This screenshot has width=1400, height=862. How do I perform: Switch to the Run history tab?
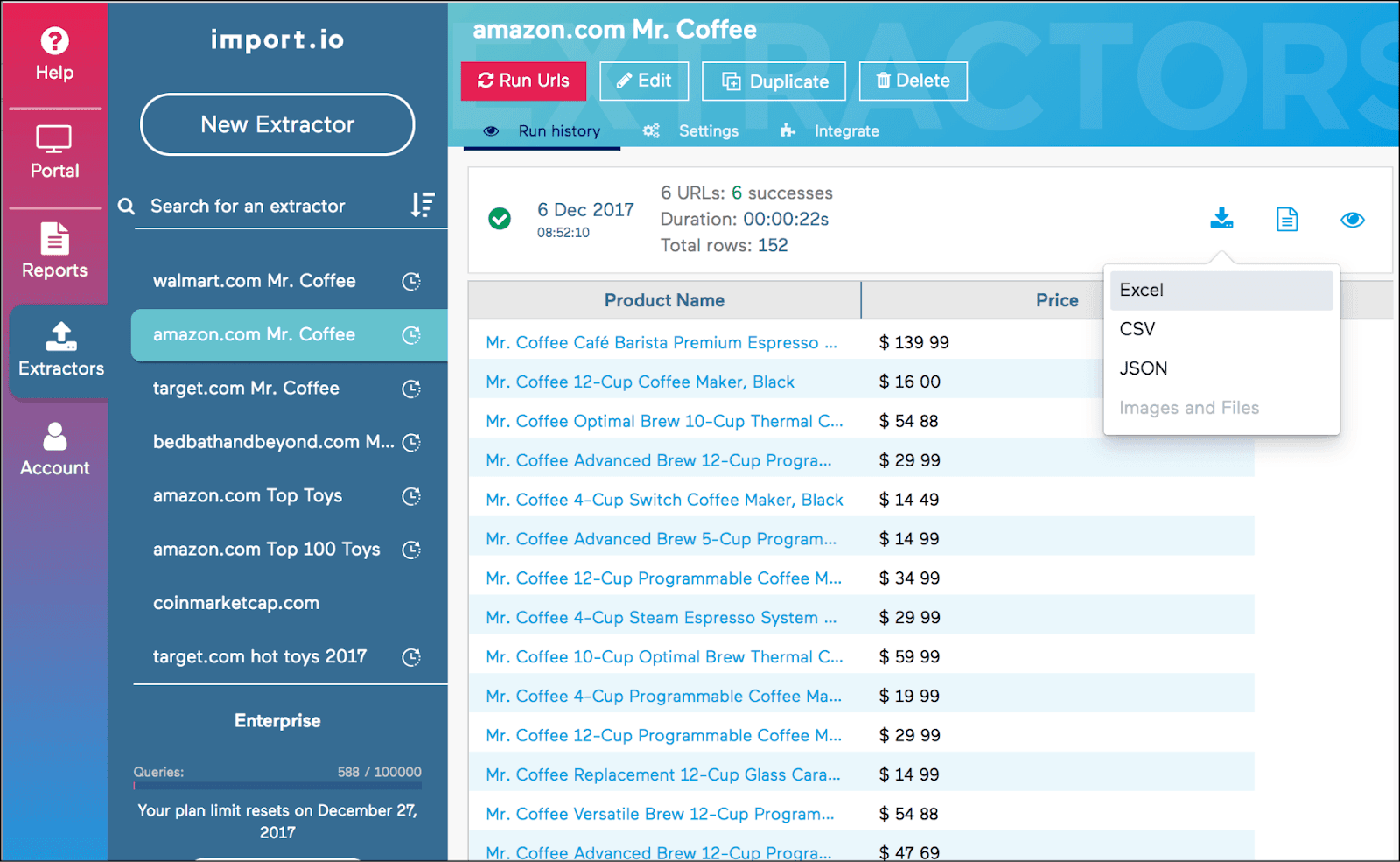click(542, 131)
